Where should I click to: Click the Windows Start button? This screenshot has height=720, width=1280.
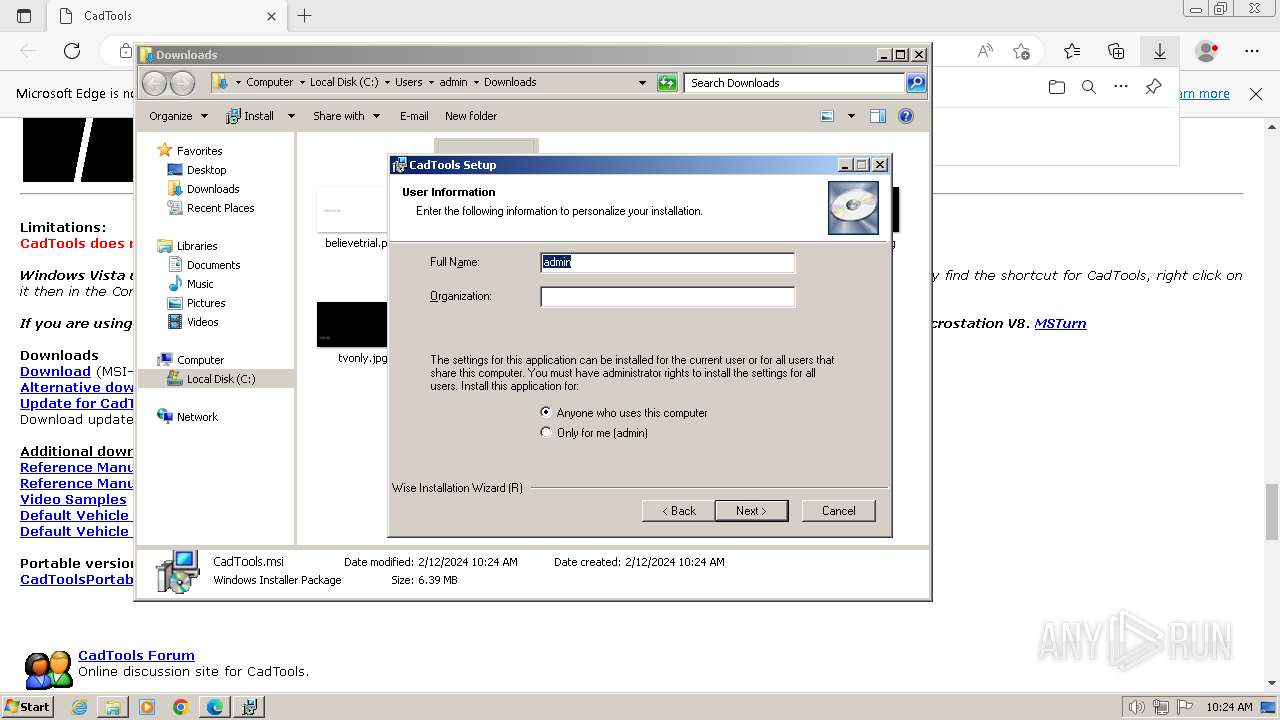28,706
